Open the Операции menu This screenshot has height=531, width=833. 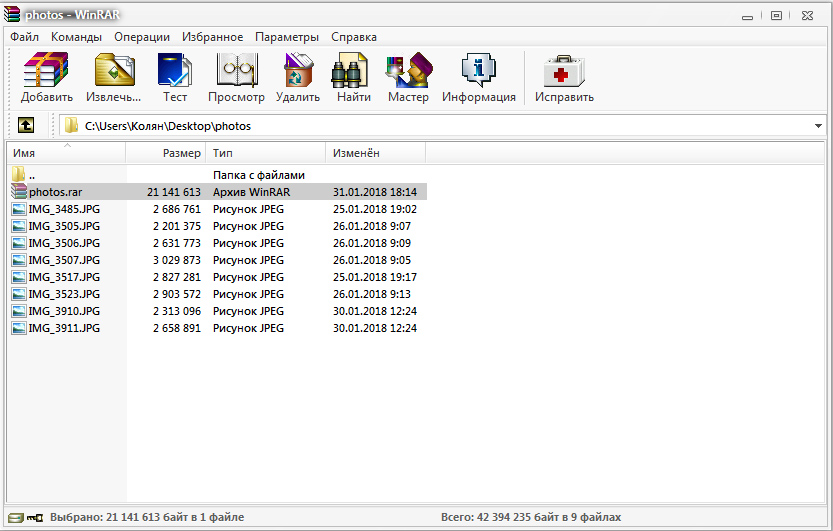pos(142,37)
